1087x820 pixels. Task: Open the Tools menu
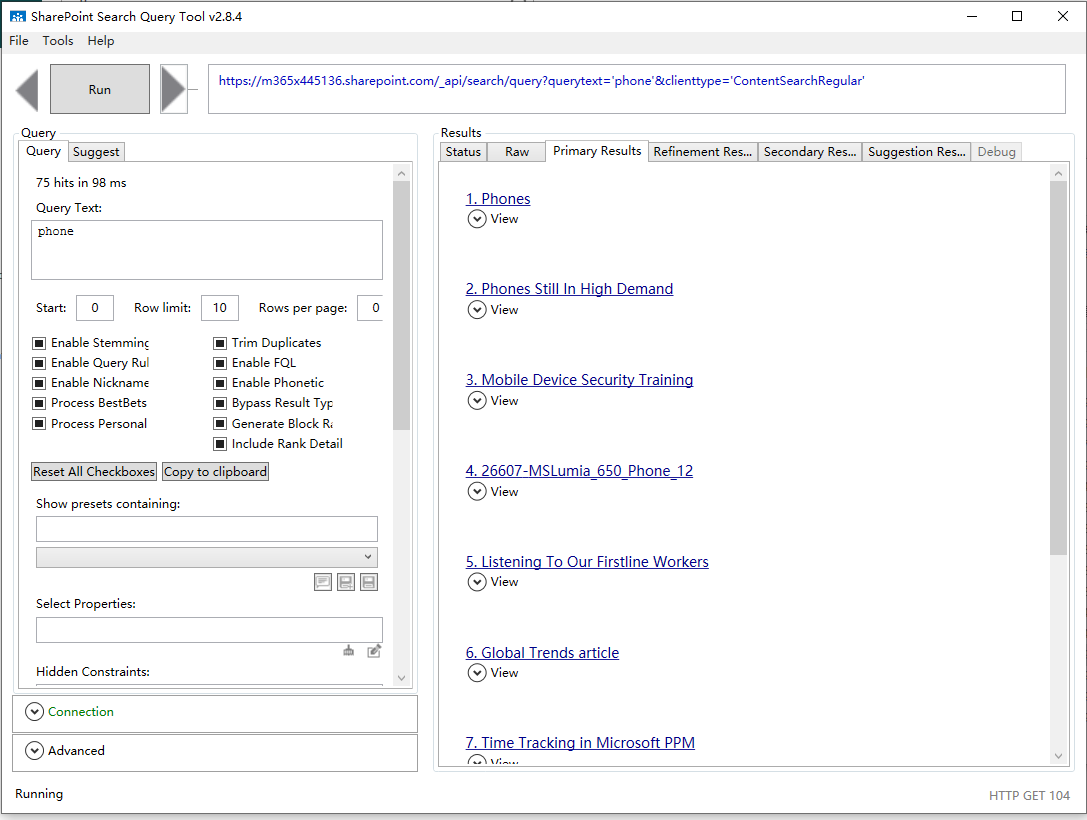[x=57, y=41]
